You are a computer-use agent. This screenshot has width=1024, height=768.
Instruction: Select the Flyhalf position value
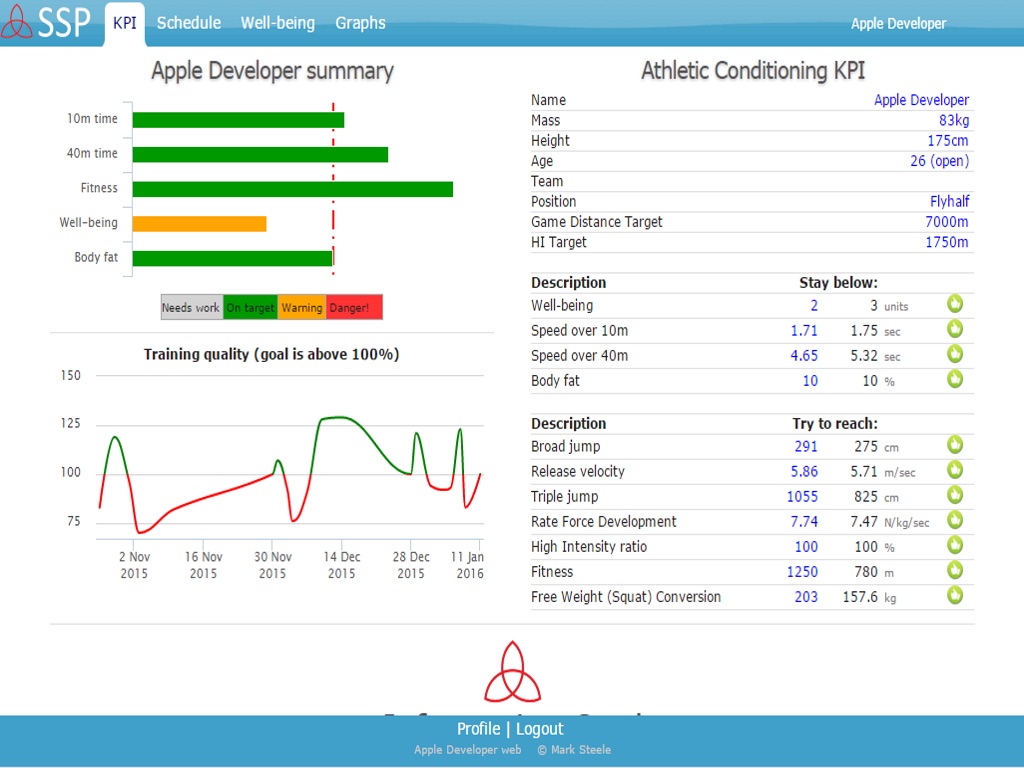(949, 201)
